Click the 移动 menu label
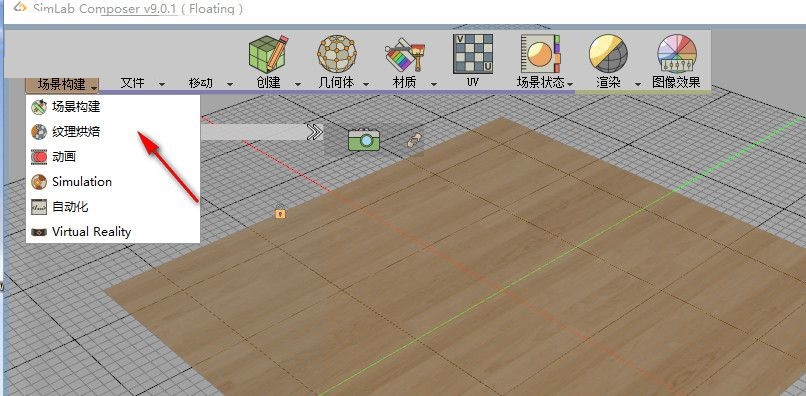 click(x=200, y=82)
